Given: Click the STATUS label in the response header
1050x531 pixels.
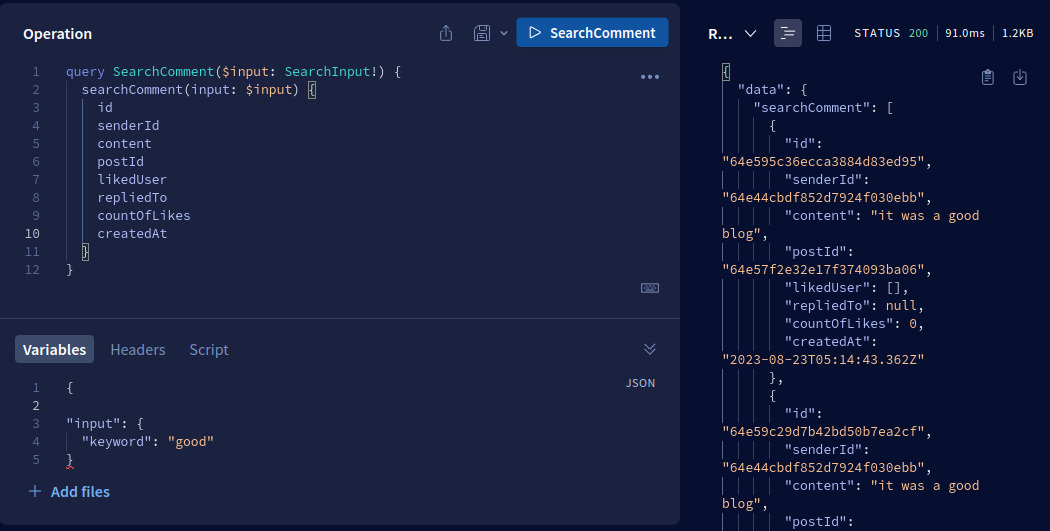Looking at the screenshot, I should point(877,33).
